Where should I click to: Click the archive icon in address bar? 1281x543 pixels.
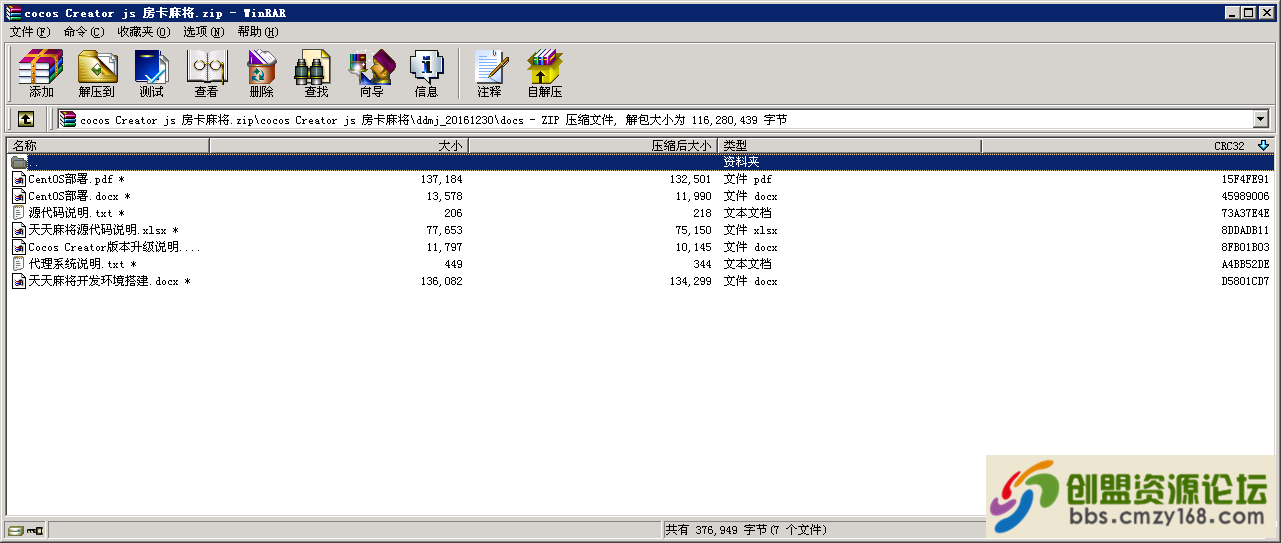(68, 120)
